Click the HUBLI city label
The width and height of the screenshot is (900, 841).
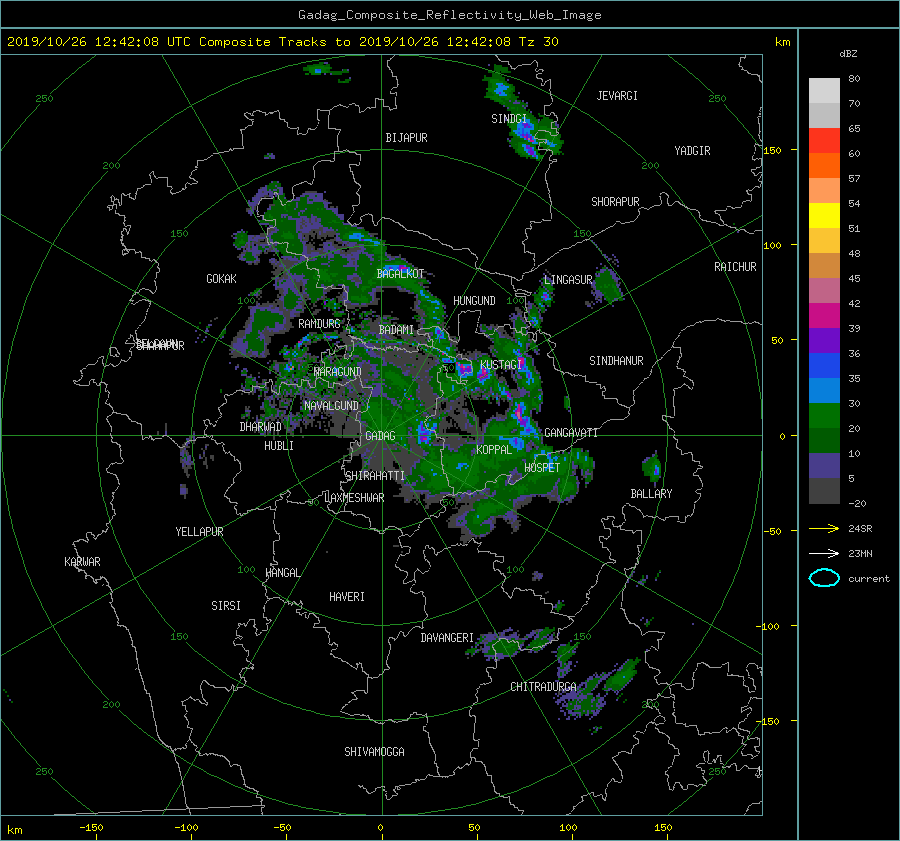(x=279, y=446)
